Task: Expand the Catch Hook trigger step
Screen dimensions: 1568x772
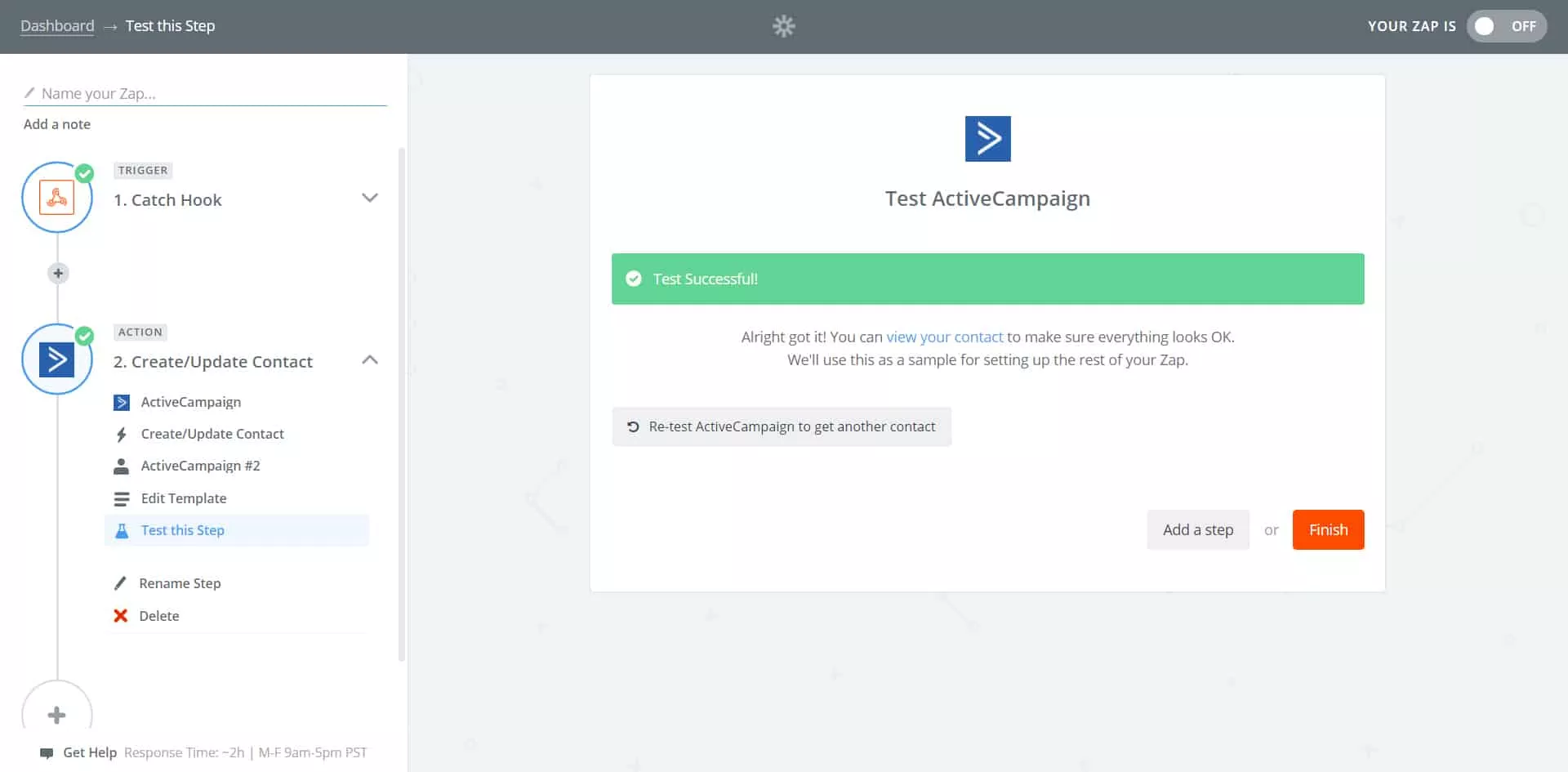Action: pos(370,198)
